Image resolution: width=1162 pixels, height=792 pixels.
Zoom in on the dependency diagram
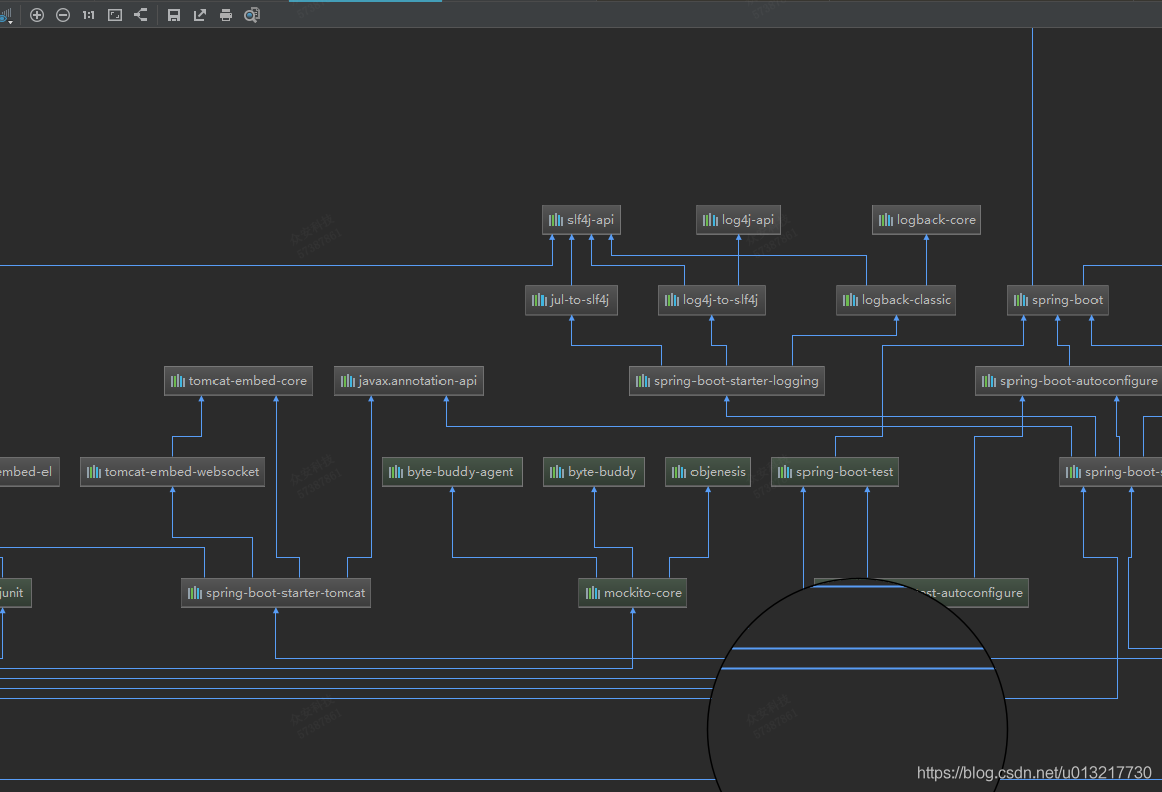(37, 15)
